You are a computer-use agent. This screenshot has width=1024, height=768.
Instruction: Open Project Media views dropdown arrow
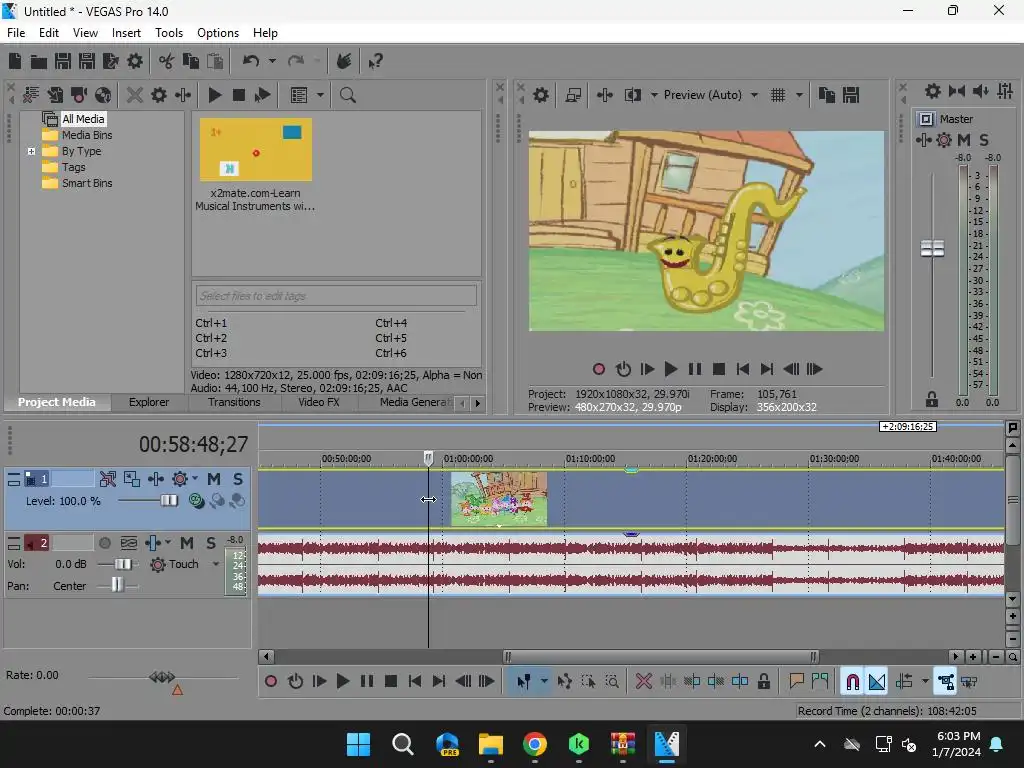click(320, 95)
